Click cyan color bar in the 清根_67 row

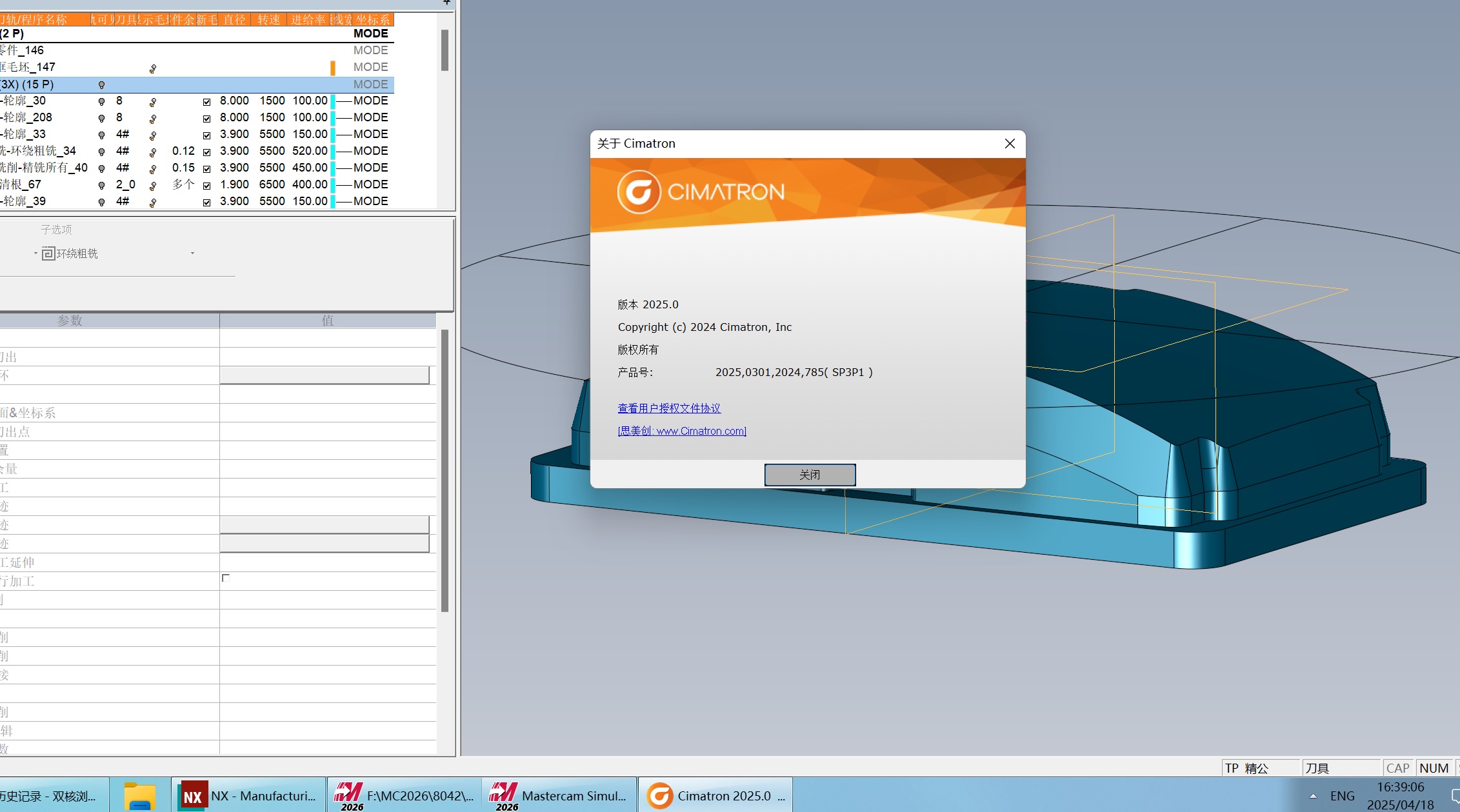click(333, 184)
